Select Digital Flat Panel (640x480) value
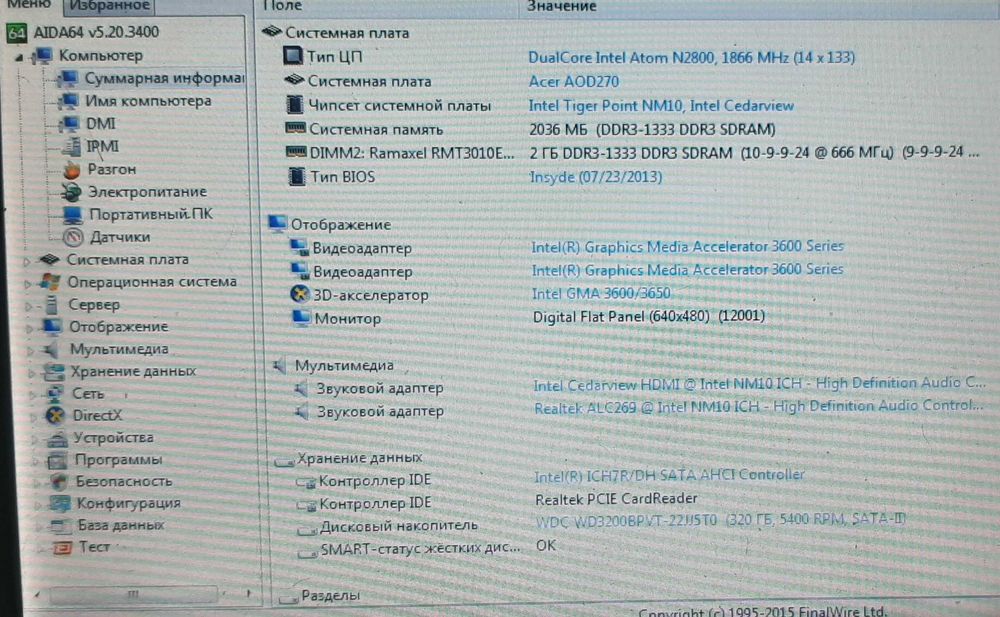The height and width of the screenshot is (617, 1000). 649,316
